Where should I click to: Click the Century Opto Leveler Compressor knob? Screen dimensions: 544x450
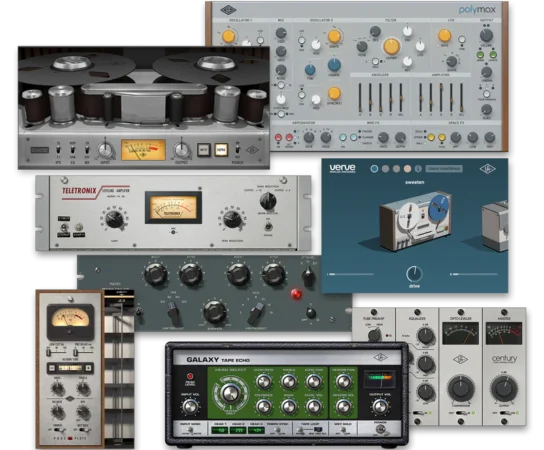(461, 388)
